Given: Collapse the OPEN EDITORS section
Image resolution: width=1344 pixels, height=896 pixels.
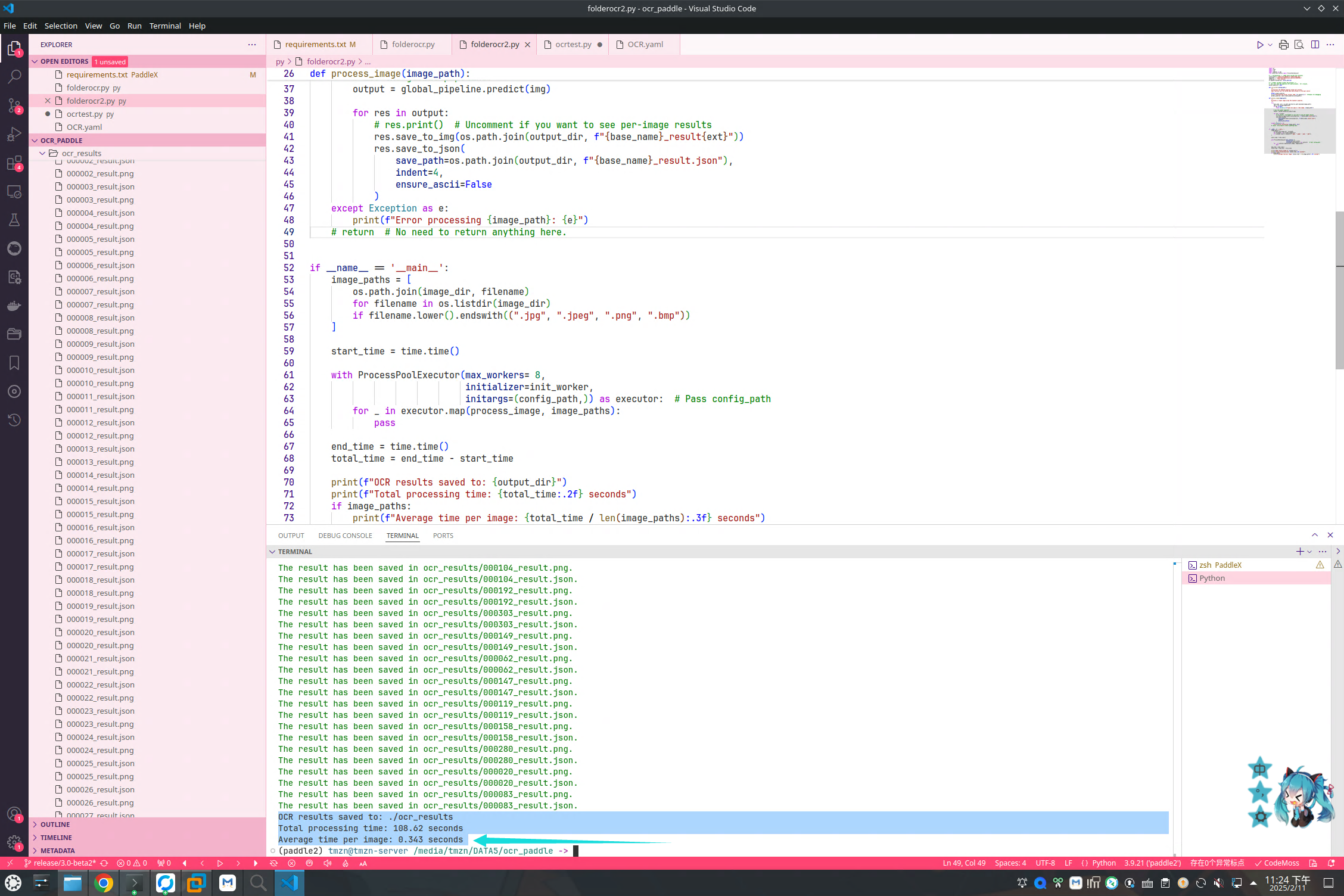Looking at the screenshot, I should pyautogui.click(x=36, y=61).
